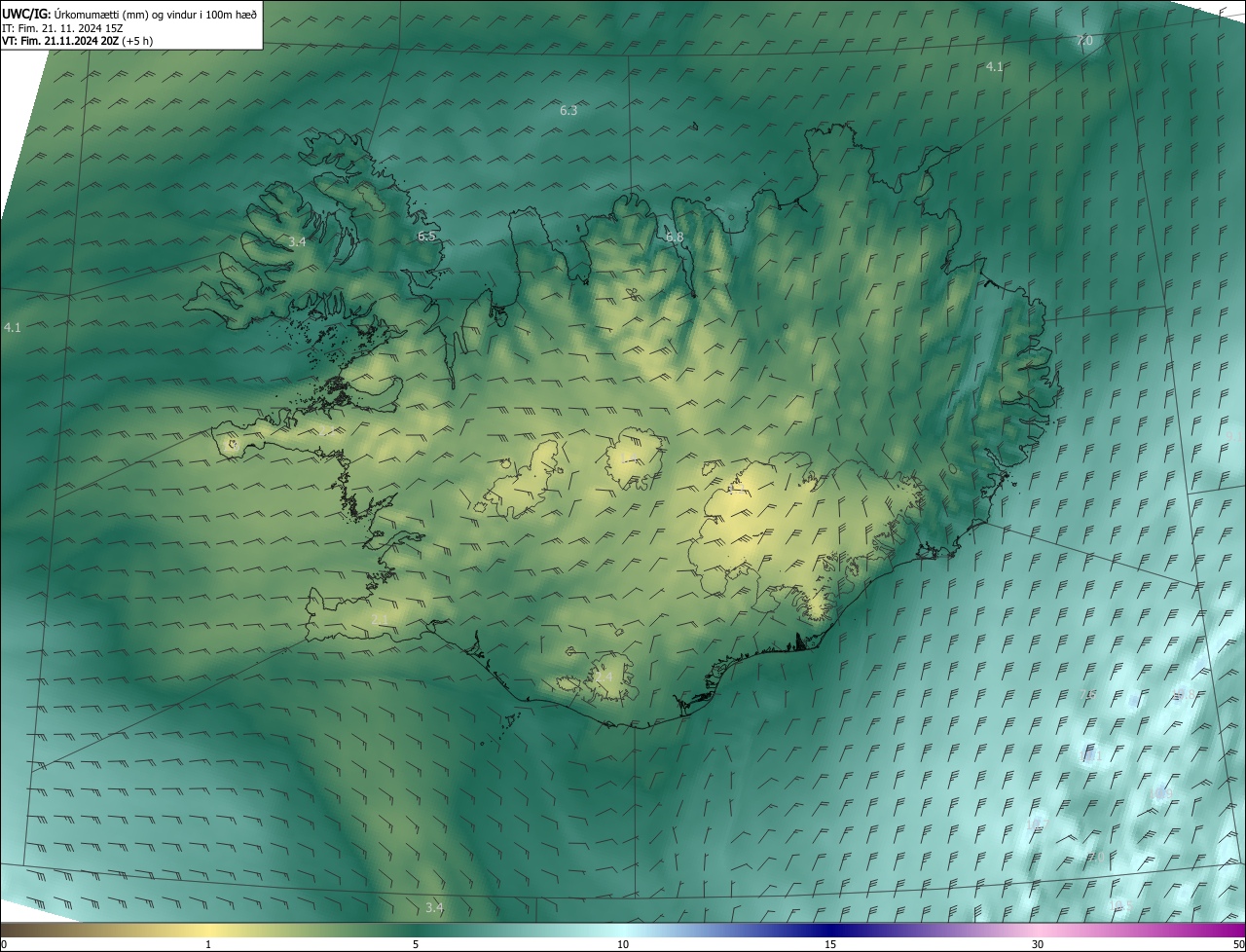Click the 3.4 label over the Westfjords

tap(297, 241)
